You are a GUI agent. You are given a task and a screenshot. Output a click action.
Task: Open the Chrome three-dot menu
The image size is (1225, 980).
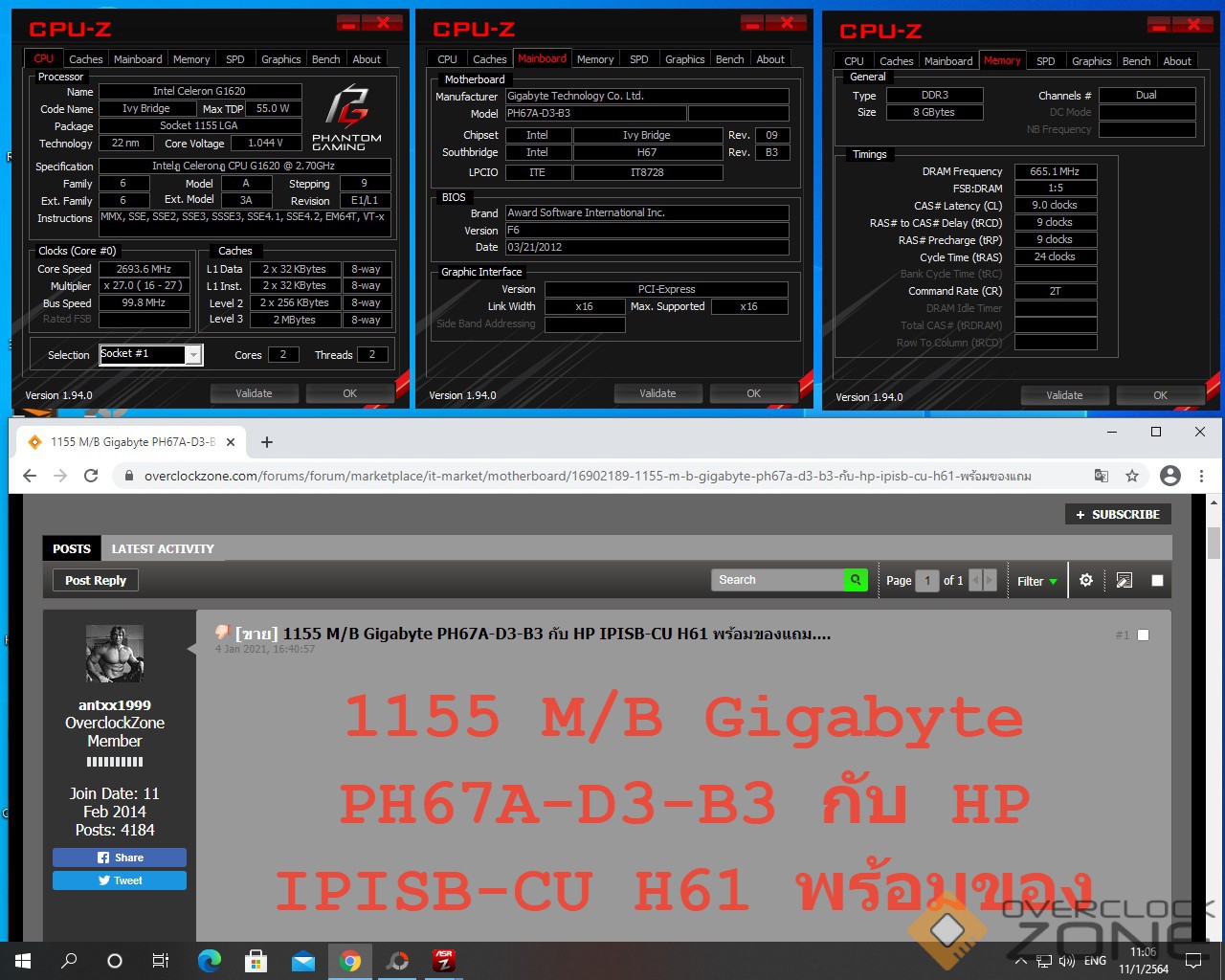pos(1201,476)
